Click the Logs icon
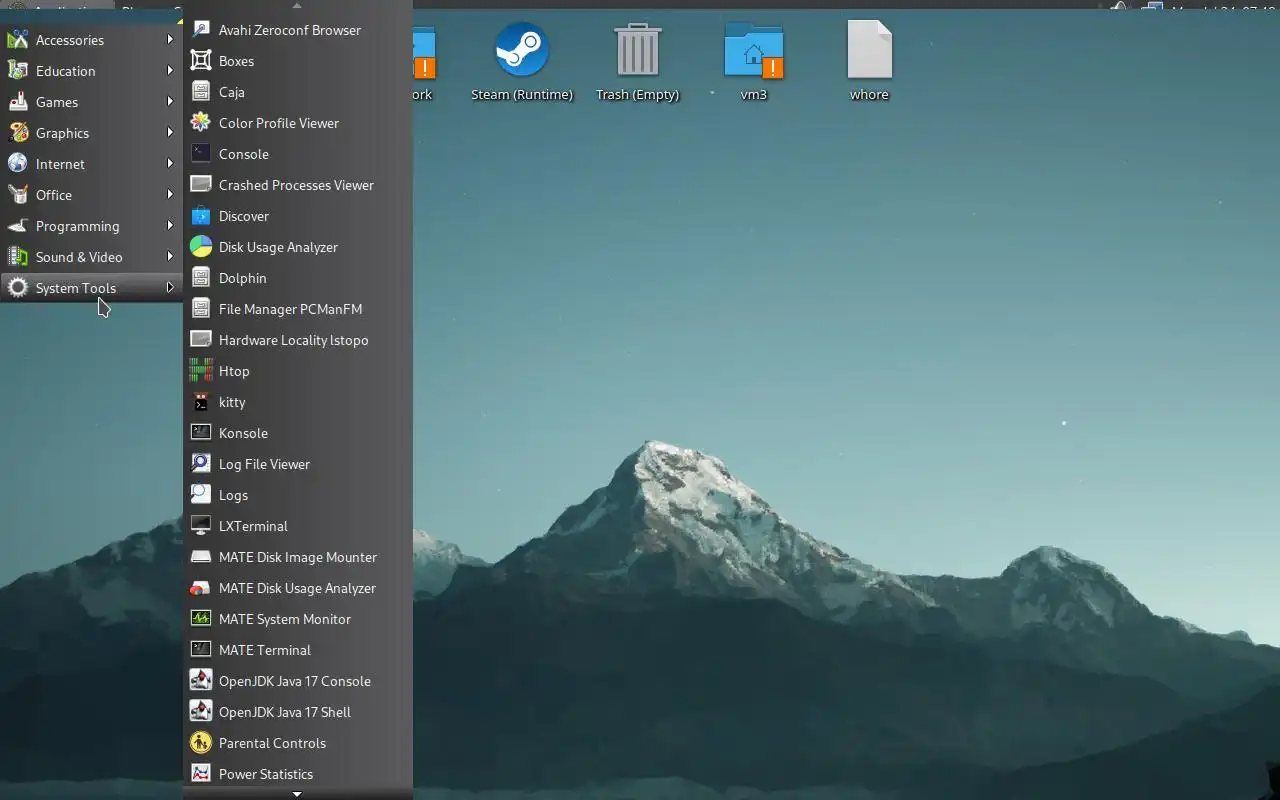The image size is (1280, 800). point(201,495)
